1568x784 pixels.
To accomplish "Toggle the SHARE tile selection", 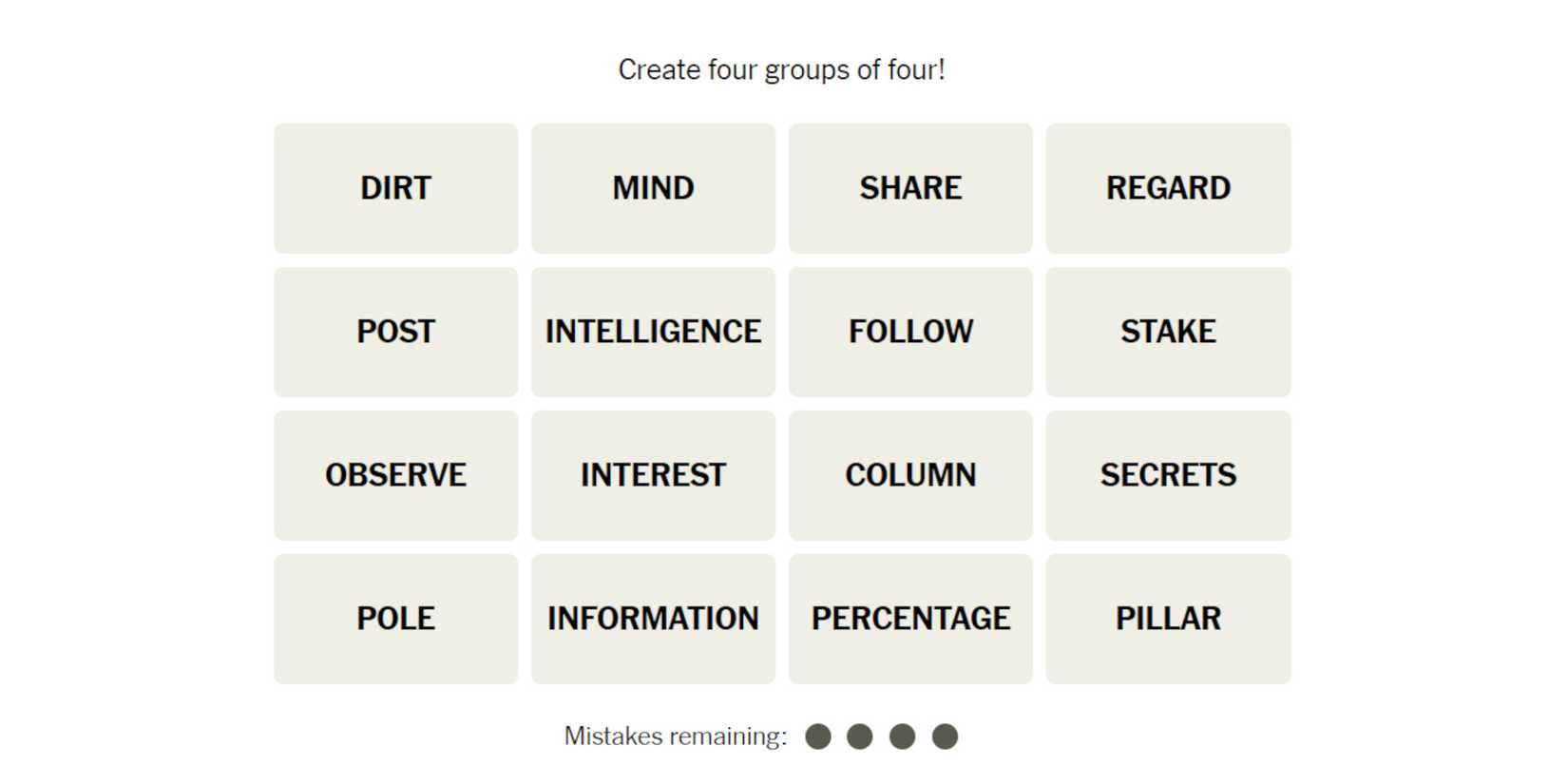I will [x=910, y=188].
